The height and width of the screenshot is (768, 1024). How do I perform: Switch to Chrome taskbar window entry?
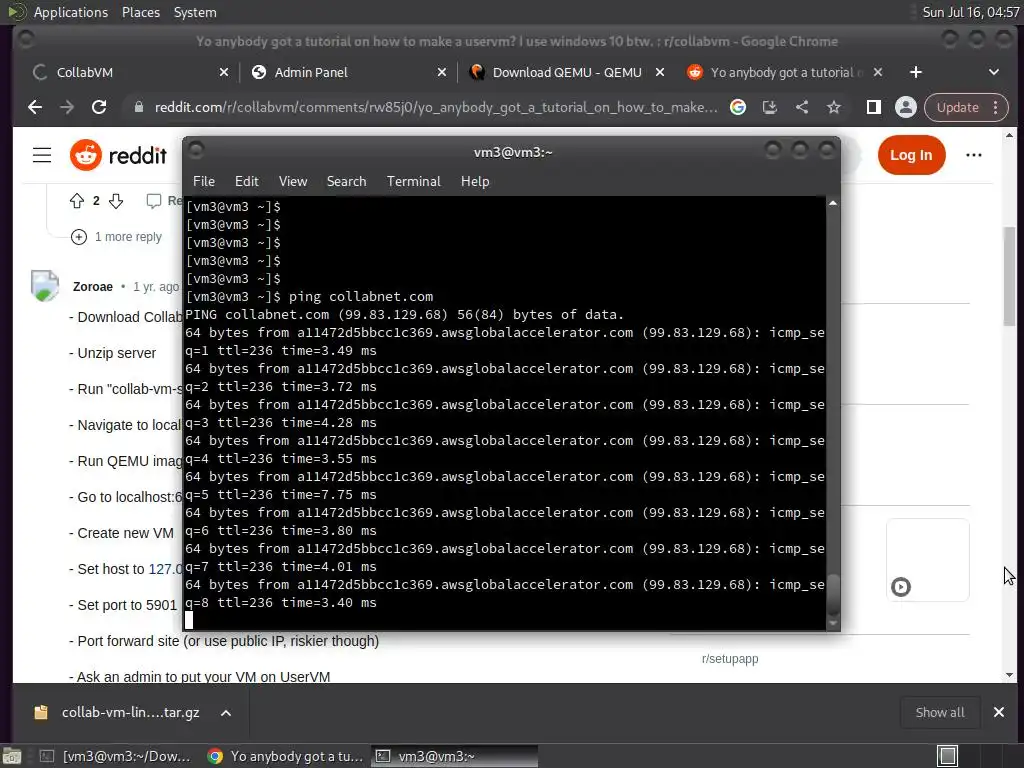286,756
